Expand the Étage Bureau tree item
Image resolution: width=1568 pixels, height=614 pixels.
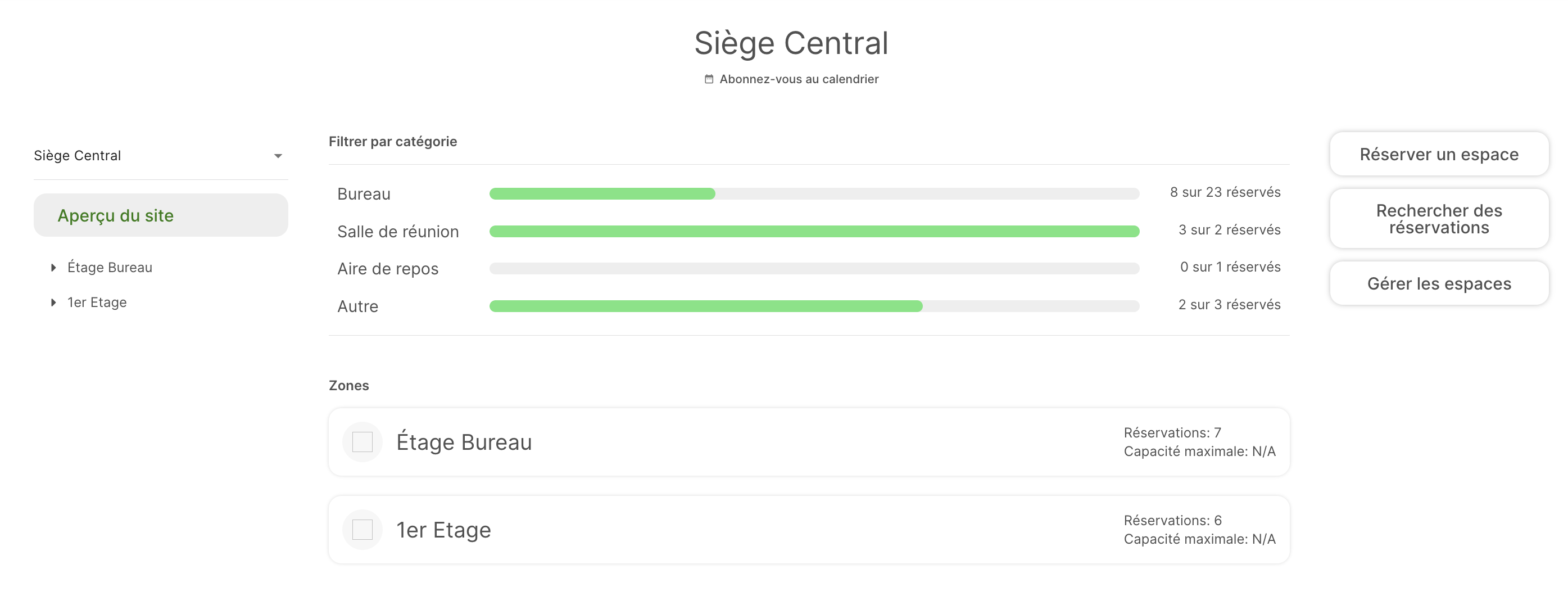(x=53, y=267)
